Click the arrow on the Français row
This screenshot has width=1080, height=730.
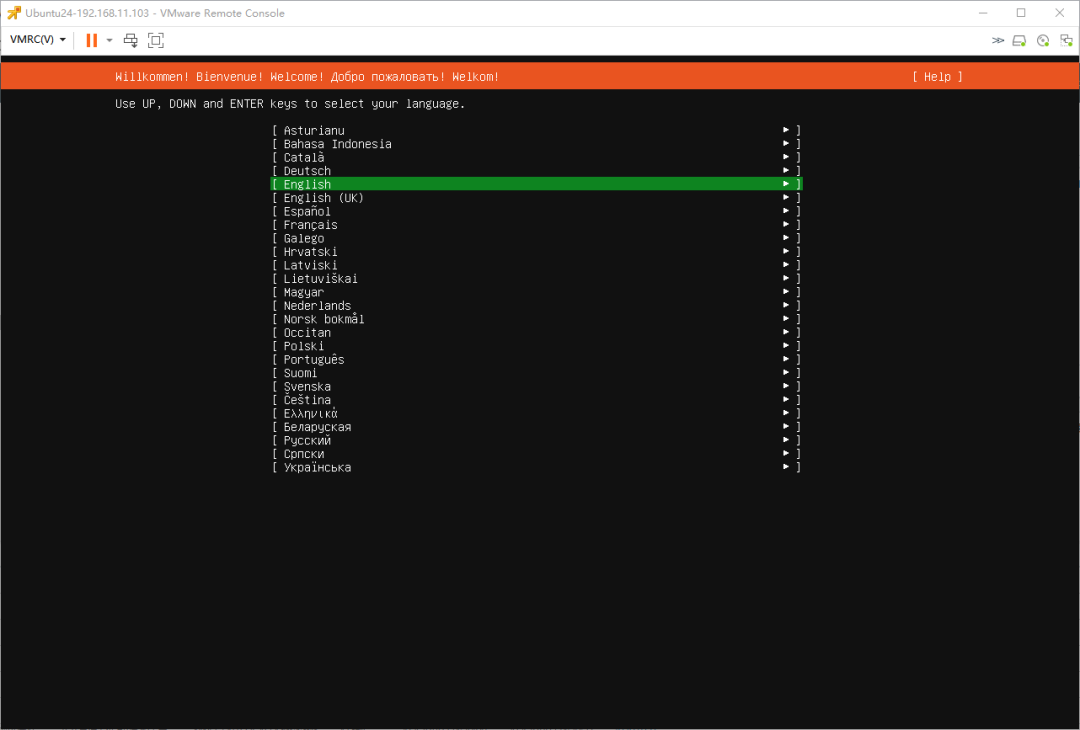(x=786, y=224)
